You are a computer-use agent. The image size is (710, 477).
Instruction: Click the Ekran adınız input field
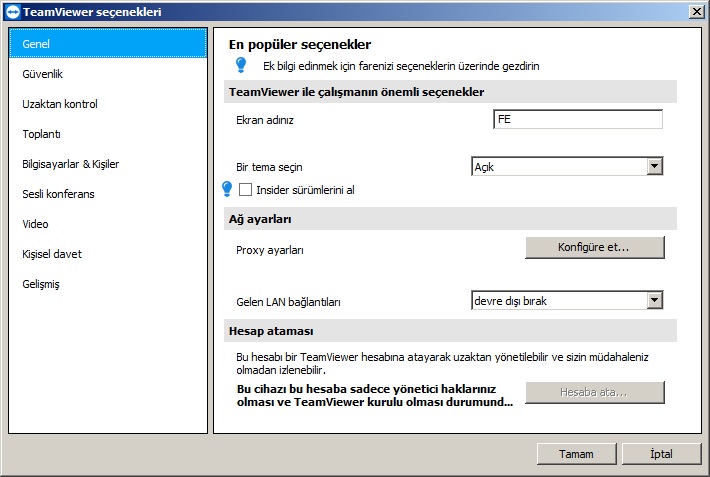(x=578, y=119)
